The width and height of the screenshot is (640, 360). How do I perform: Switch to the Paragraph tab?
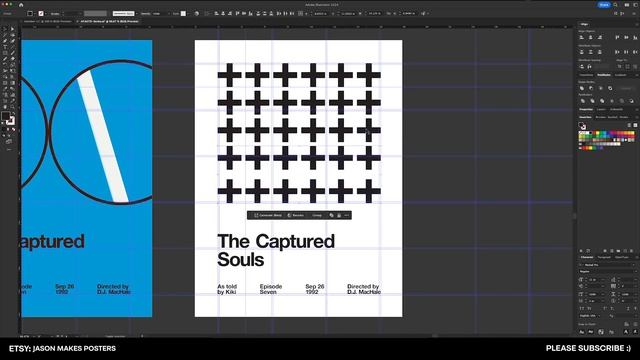604,257
